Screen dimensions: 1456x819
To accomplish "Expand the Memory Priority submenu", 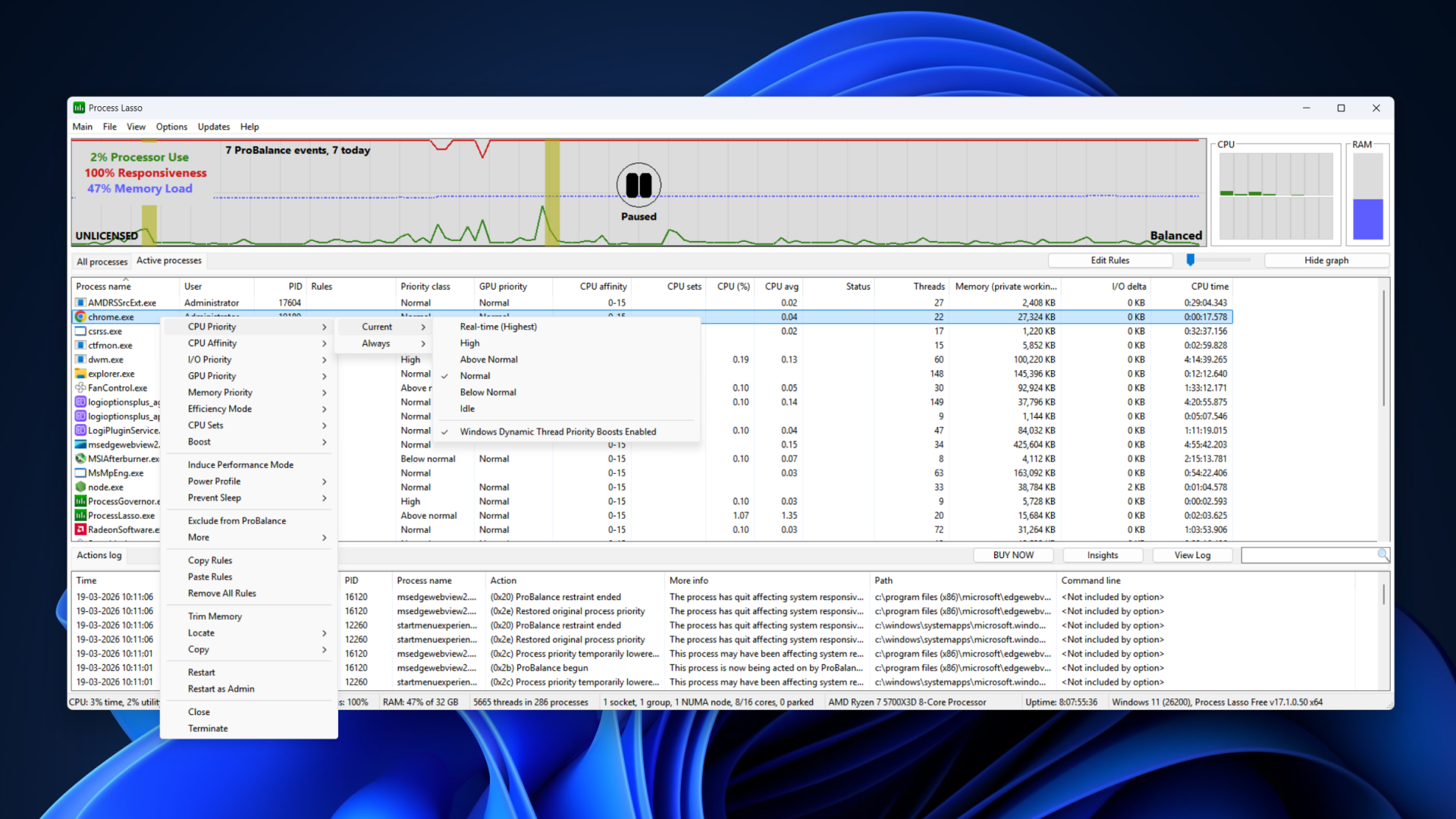I will [x=249, y=392].
